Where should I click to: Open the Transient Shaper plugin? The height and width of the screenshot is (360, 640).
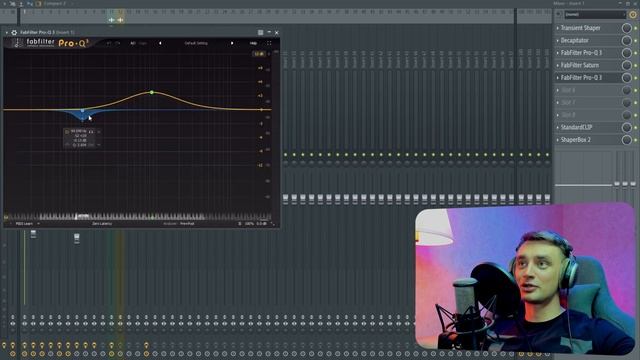(580, 28)
